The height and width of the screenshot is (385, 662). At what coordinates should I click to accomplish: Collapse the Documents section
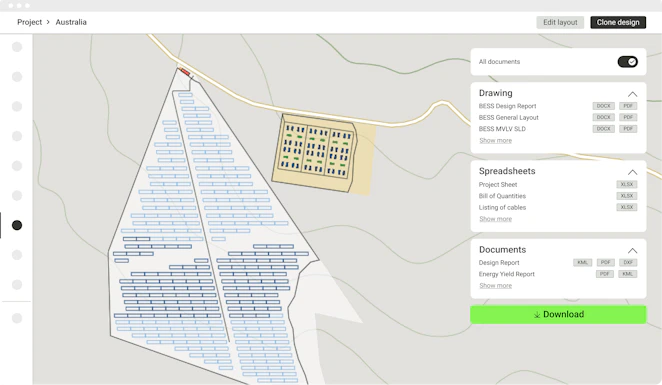(632, 250)
